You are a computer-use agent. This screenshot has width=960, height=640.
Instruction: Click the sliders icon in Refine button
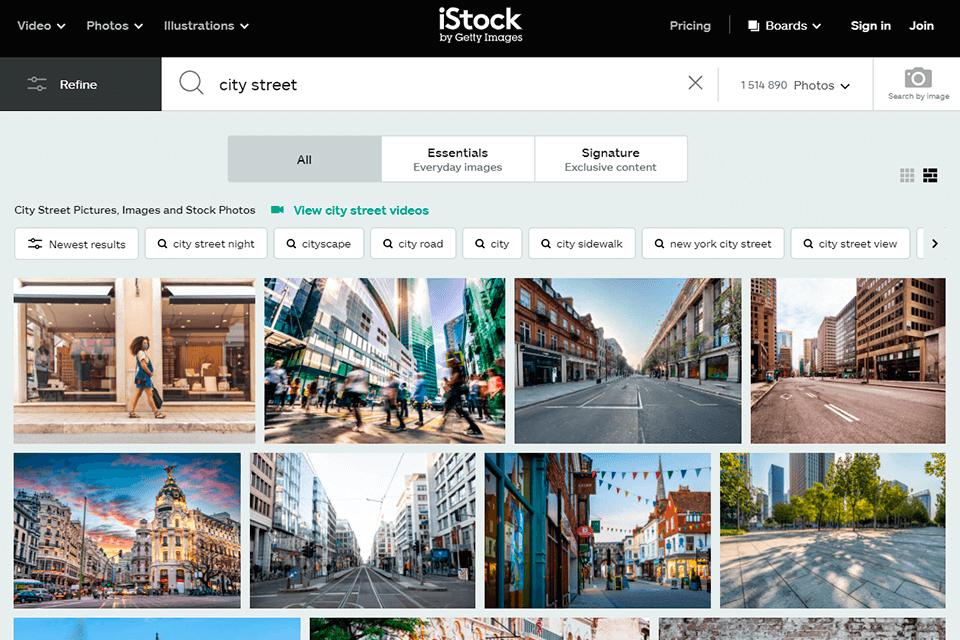pyautogui.click(x=37, y=84)
